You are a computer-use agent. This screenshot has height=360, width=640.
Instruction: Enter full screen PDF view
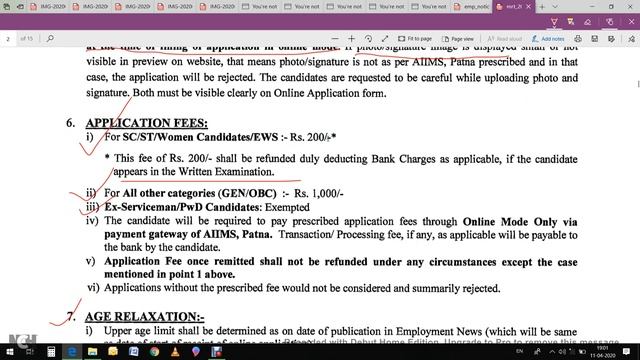(385, 39)
